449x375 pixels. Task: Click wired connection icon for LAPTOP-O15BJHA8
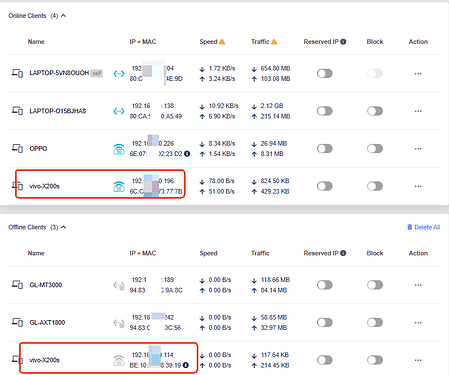coord(119,111)
